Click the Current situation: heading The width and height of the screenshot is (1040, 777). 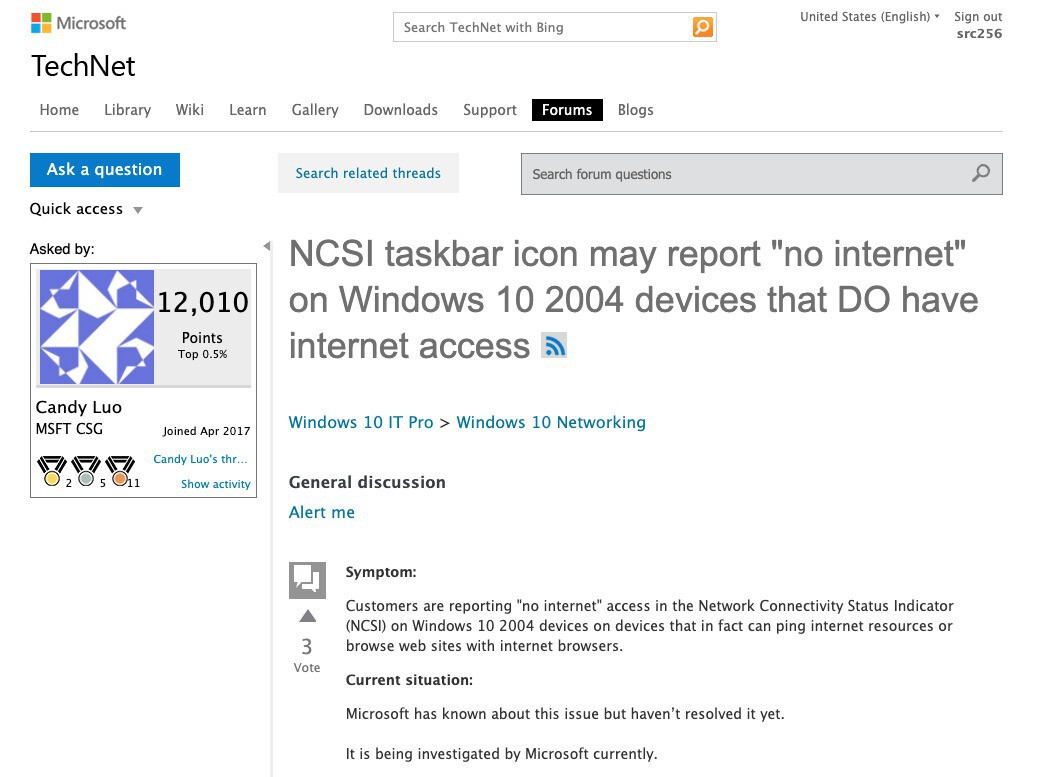pos(409,680)
